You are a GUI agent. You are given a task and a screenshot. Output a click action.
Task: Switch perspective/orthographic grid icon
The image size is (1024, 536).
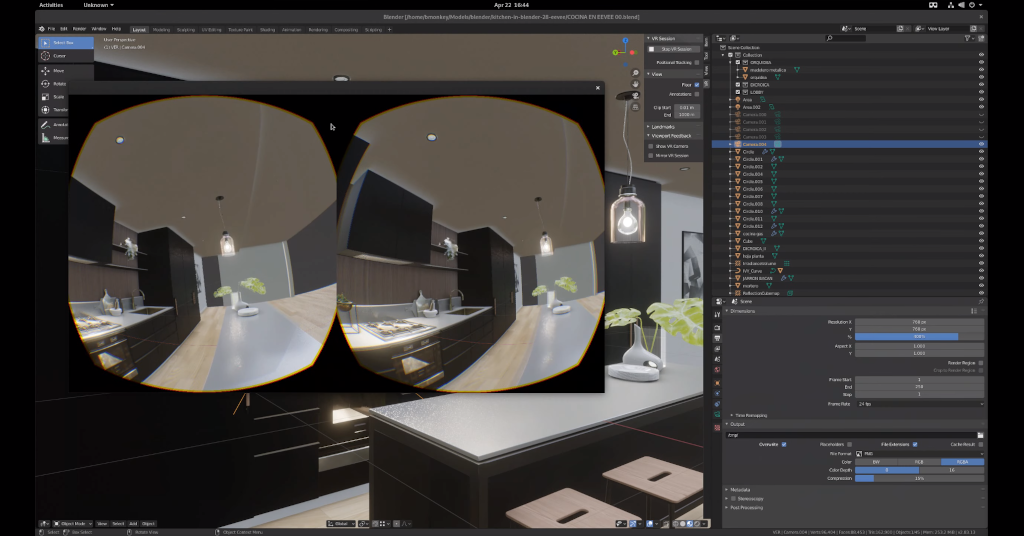[x=635, y=107]
